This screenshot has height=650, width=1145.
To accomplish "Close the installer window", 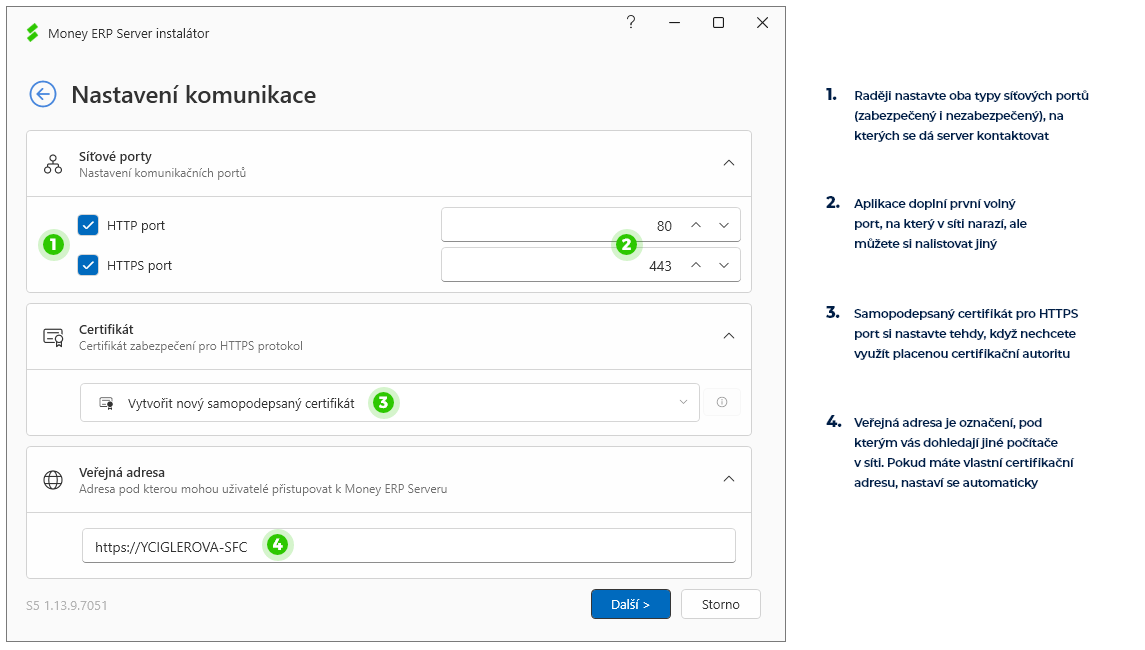I will click(x=762, y=23).
